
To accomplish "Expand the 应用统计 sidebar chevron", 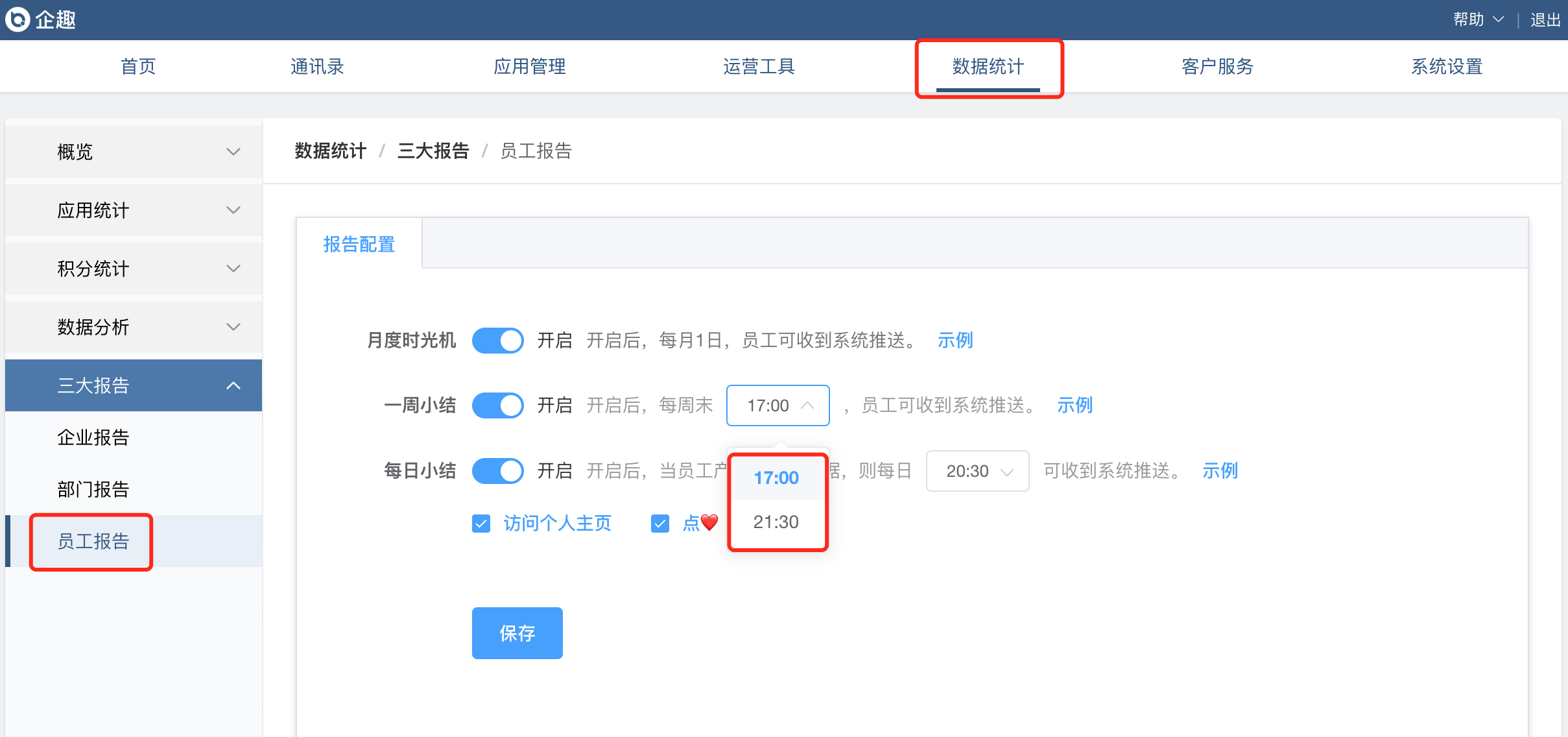I will (233, 210).
